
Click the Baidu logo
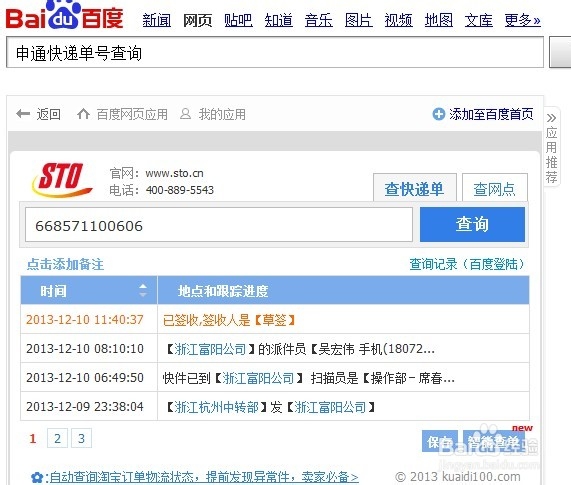pyautogui.click(x=65, y=15)
